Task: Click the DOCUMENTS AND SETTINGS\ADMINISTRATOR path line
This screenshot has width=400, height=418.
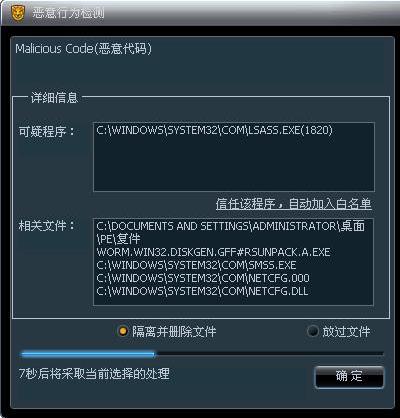Action: tap(230, 226)
